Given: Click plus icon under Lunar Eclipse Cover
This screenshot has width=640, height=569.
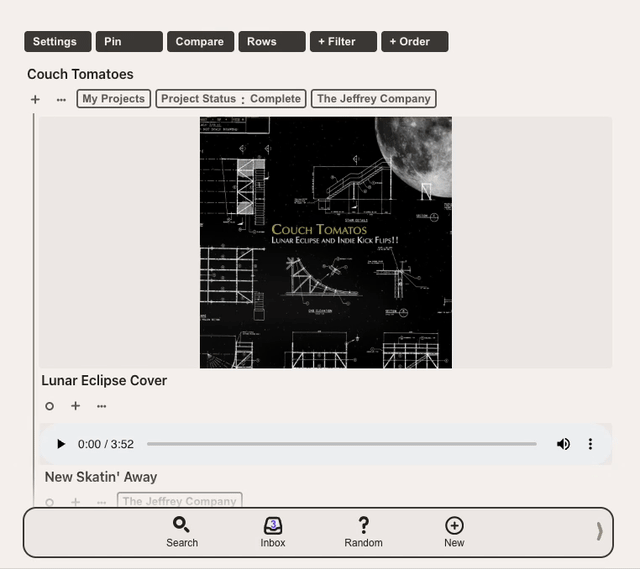Looking at the screenshot, I should pyautogui.click(x=76, y=406).
